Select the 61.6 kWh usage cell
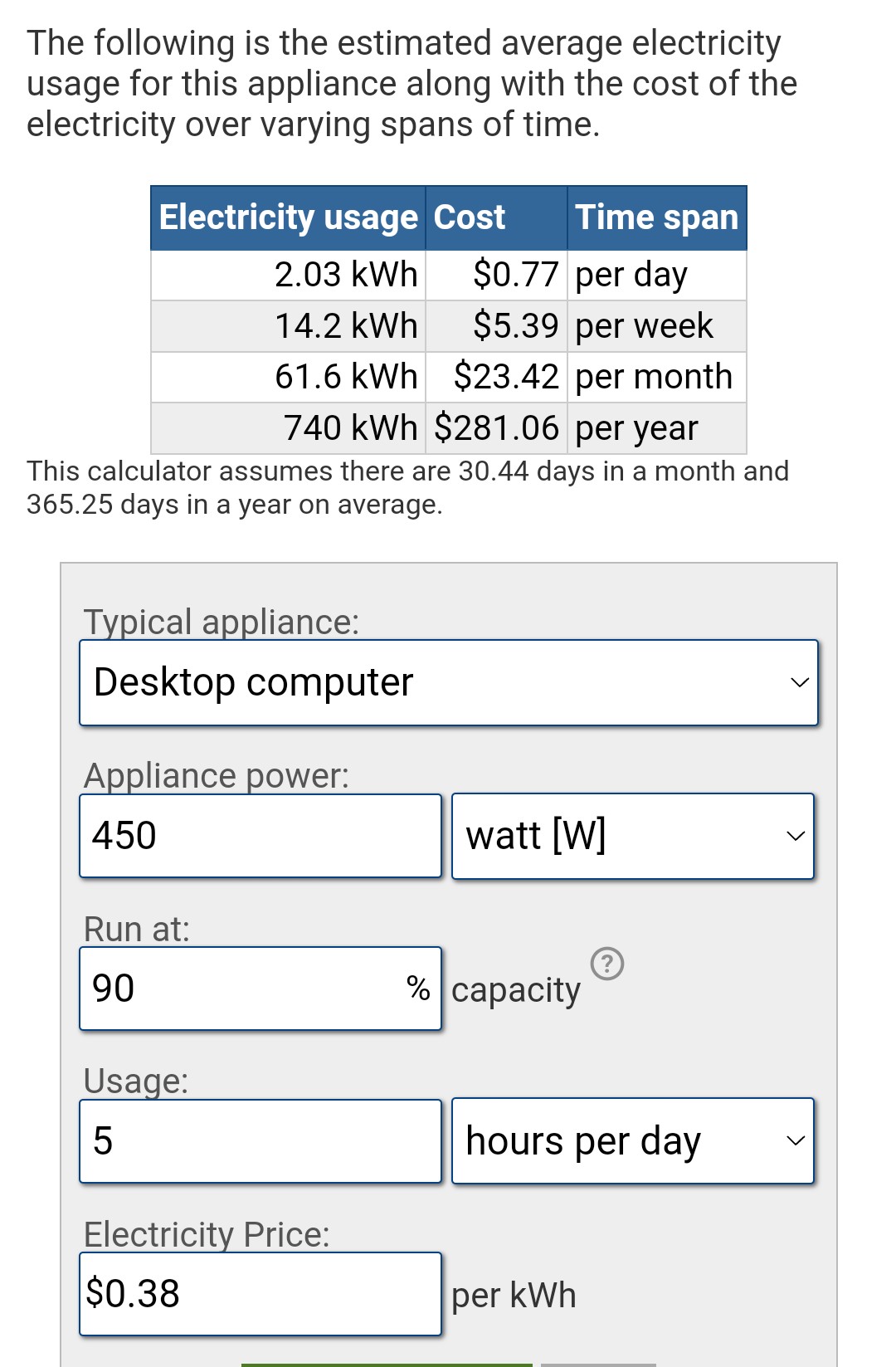The width and height of the screenshot is (896, 1367). pos(288,377)
